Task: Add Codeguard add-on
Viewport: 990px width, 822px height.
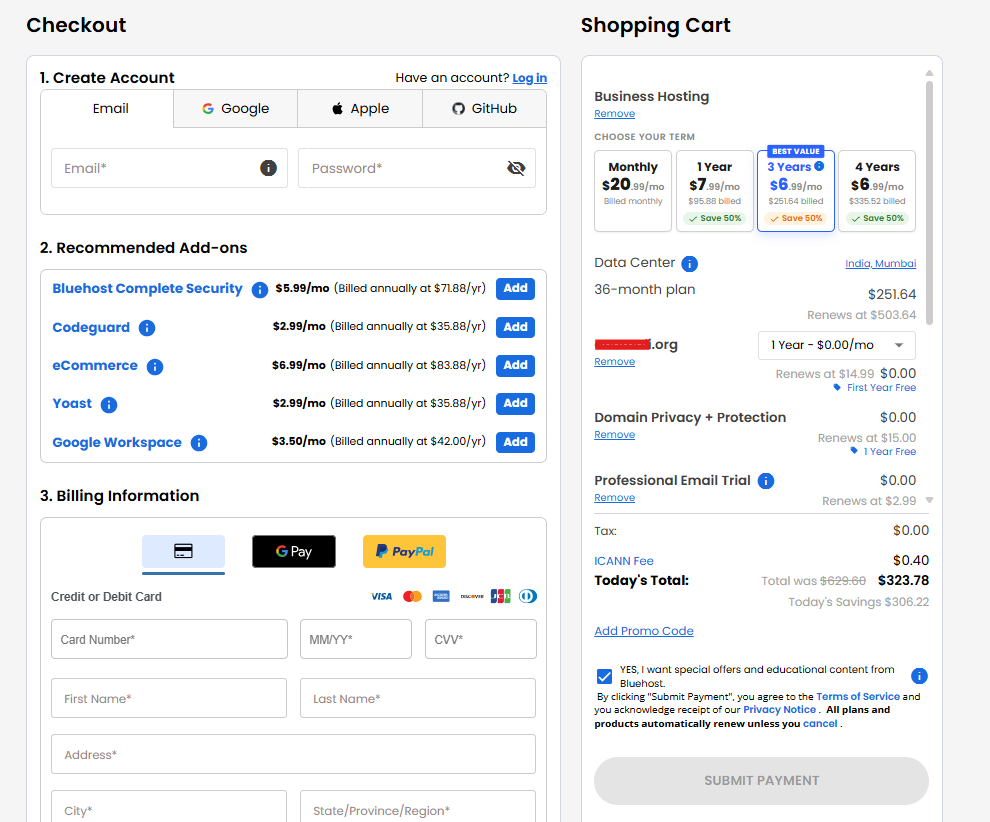Action: click(x=515, y=327)
